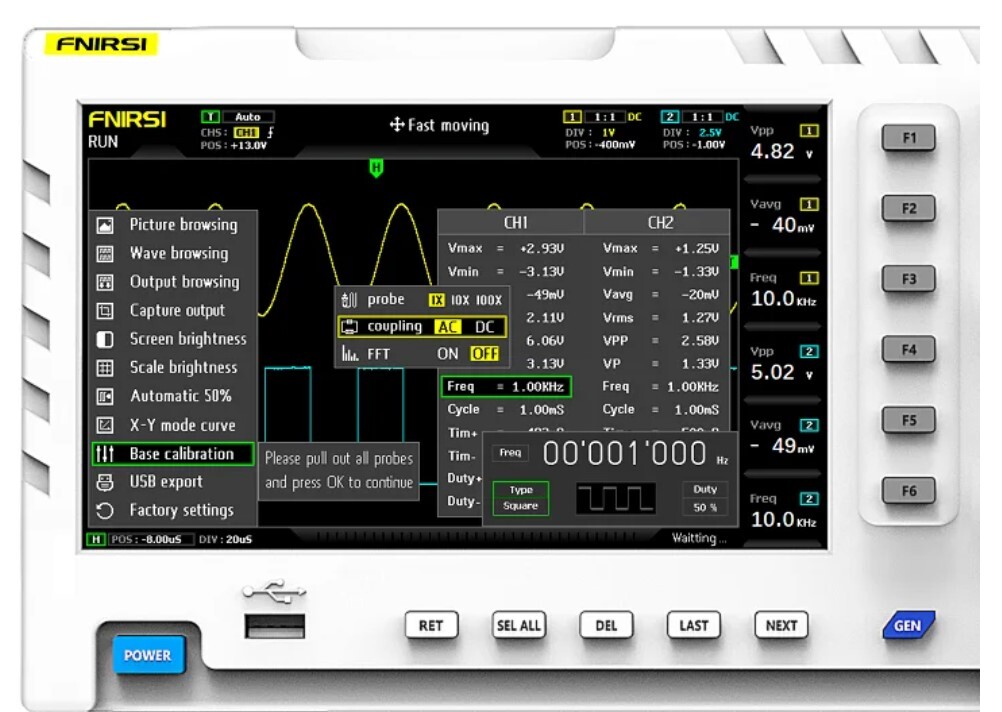Select 1X probe attenuation
Image resolution: width=1002 pixels, height=712 pixels.
[436, 300]
